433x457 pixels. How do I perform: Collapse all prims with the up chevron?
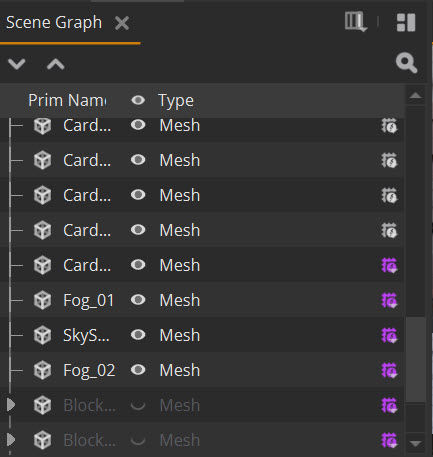click(x=55, y=64)
